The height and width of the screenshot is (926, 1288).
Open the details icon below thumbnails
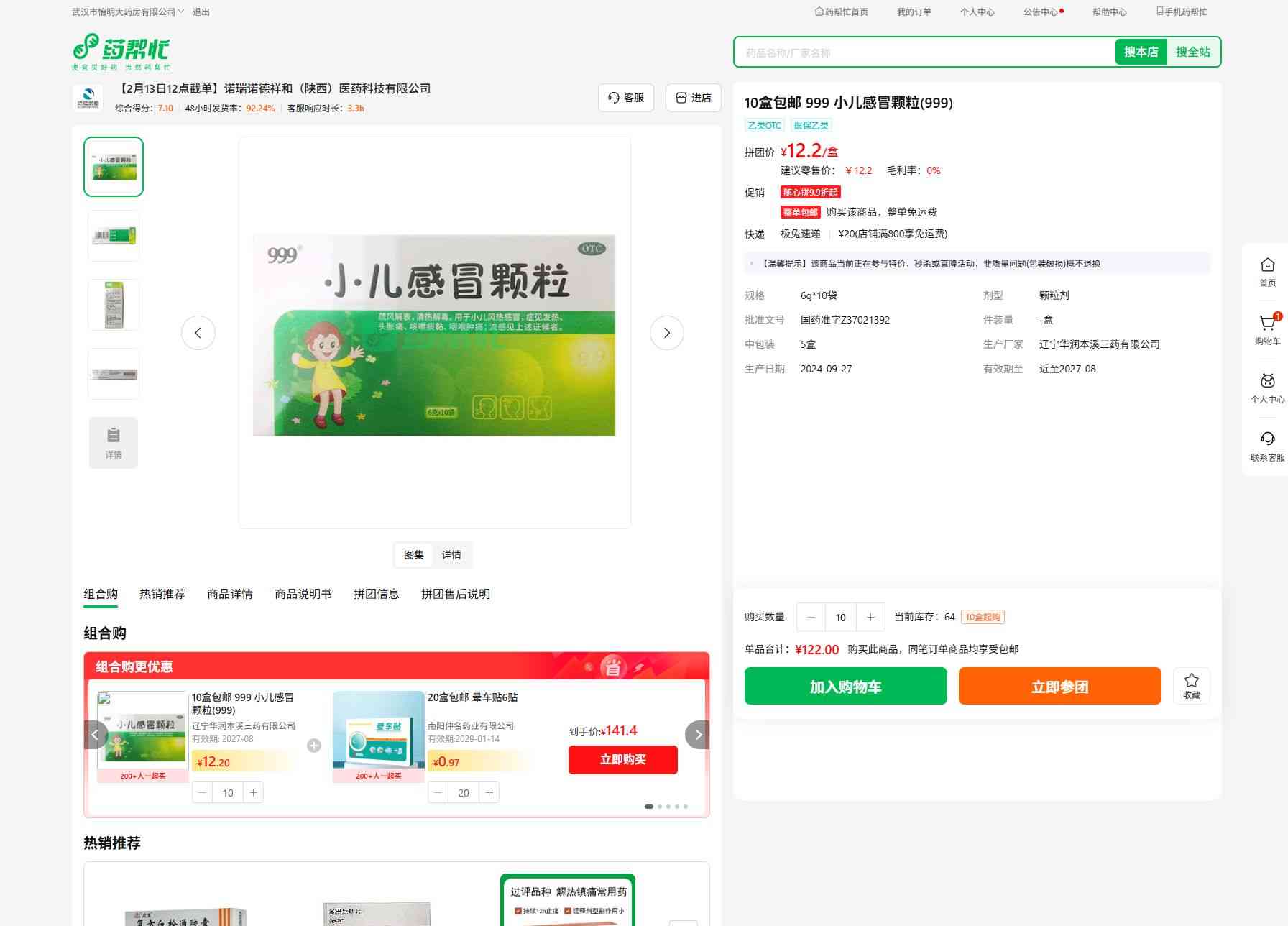click(x=114, y=442)
